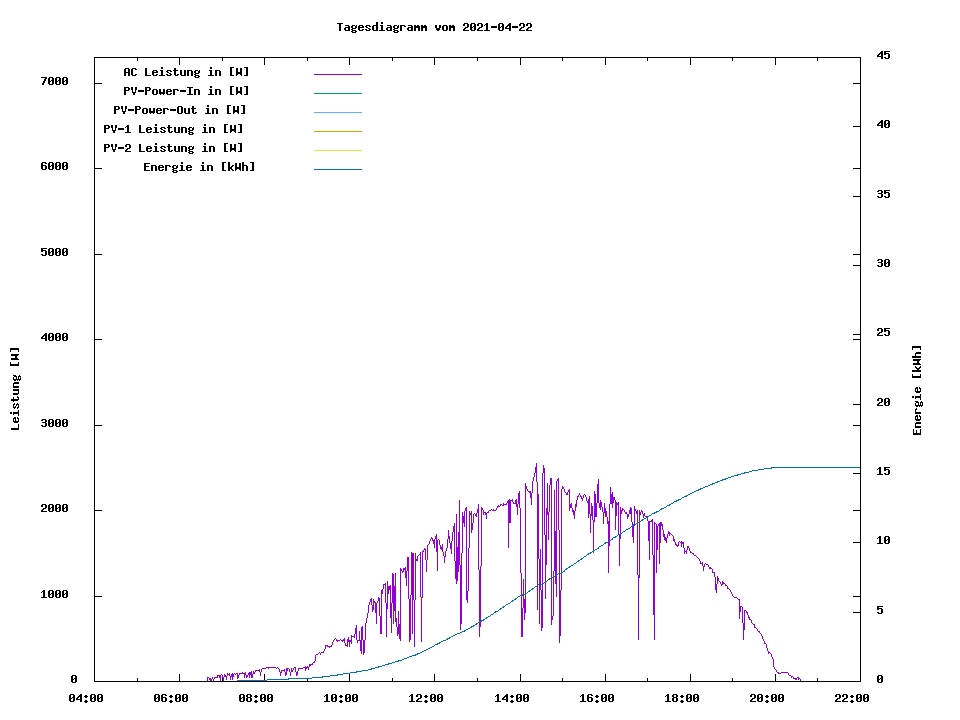The width and height of the screenshot is (960, 720).
Task: Click the rotated Energie [kWh] right axis title
Action: click(917, 390)
